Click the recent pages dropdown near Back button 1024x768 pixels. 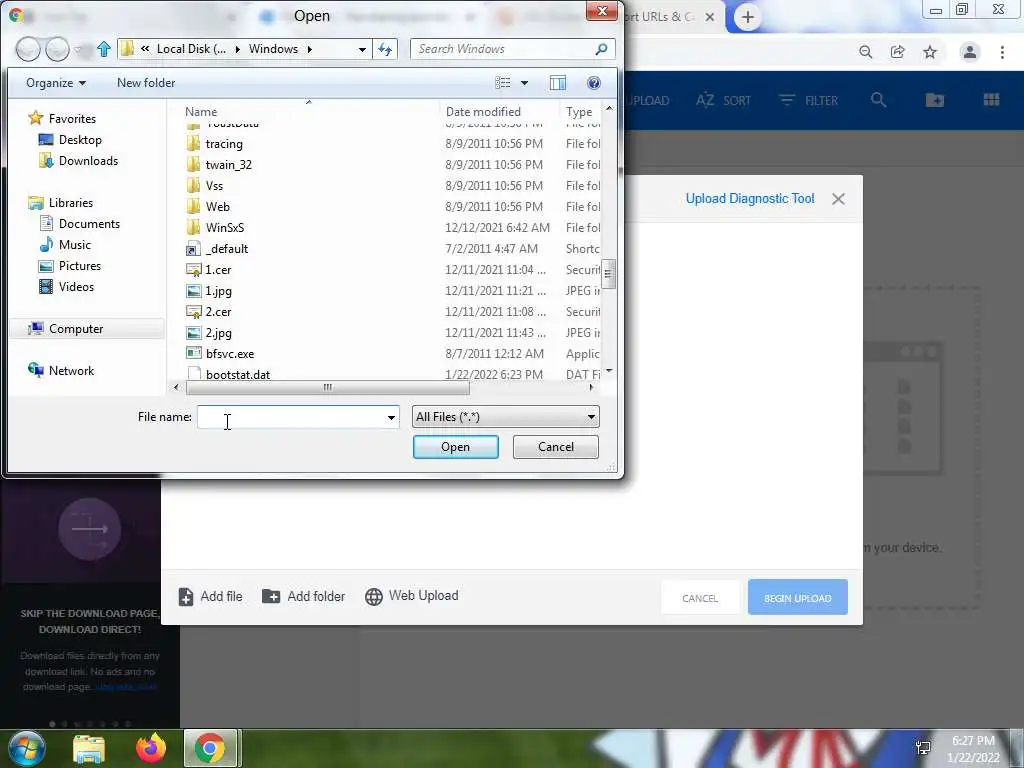[79, 50]
